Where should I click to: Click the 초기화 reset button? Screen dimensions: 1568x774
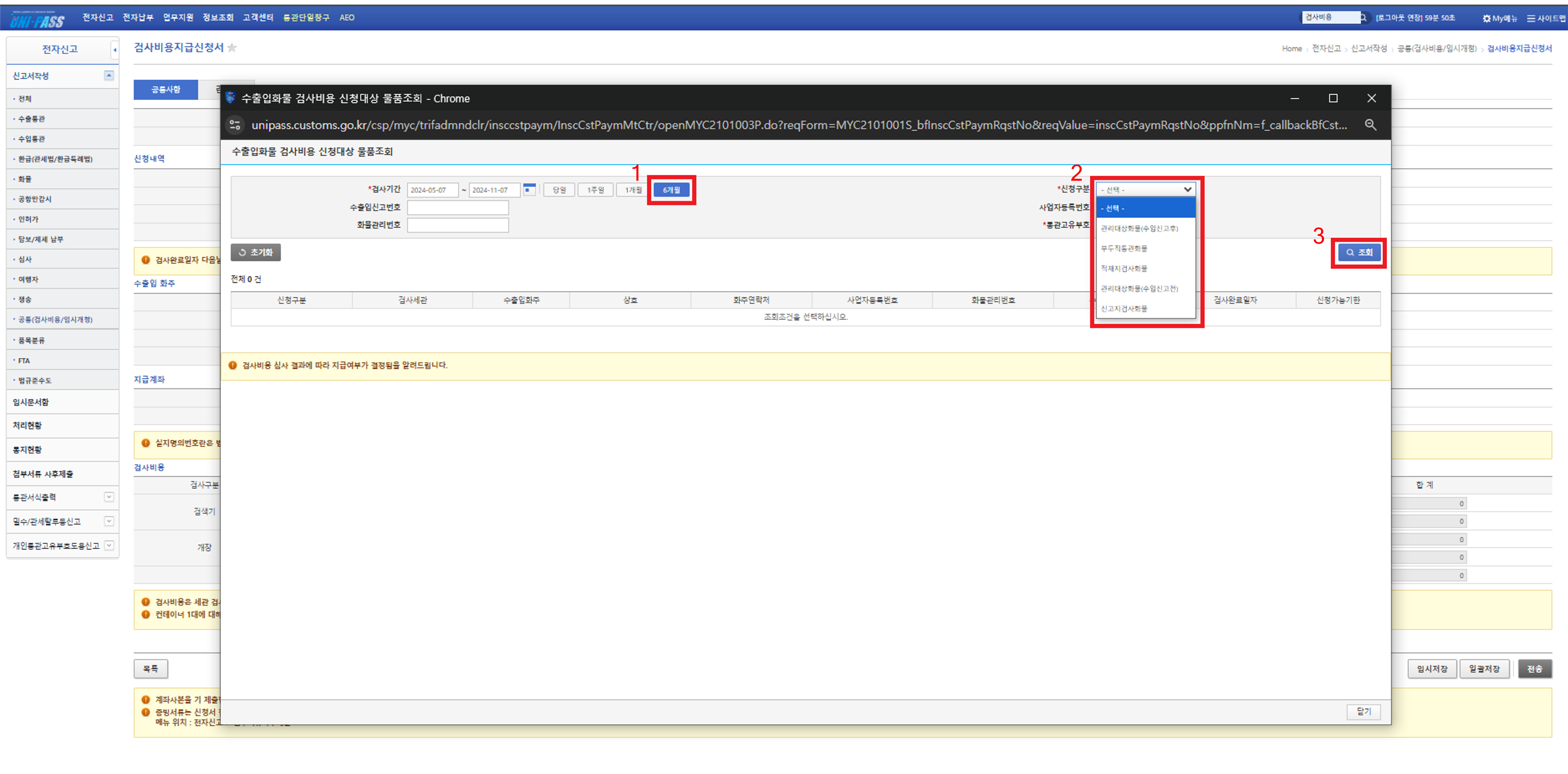(256, 252)
